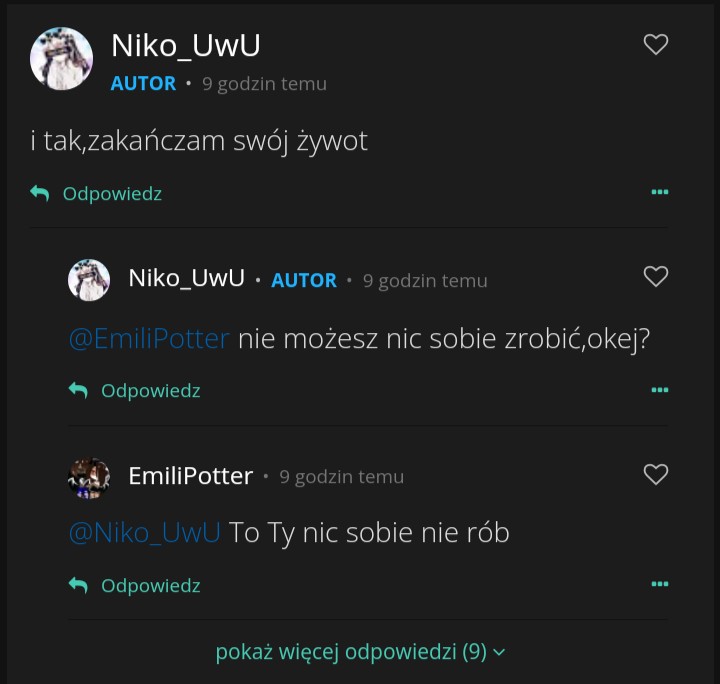720x684 pixels.
Task: Like Niko_UwU's reply to @EmiliPotter
Action: click(x=655, y=277)
